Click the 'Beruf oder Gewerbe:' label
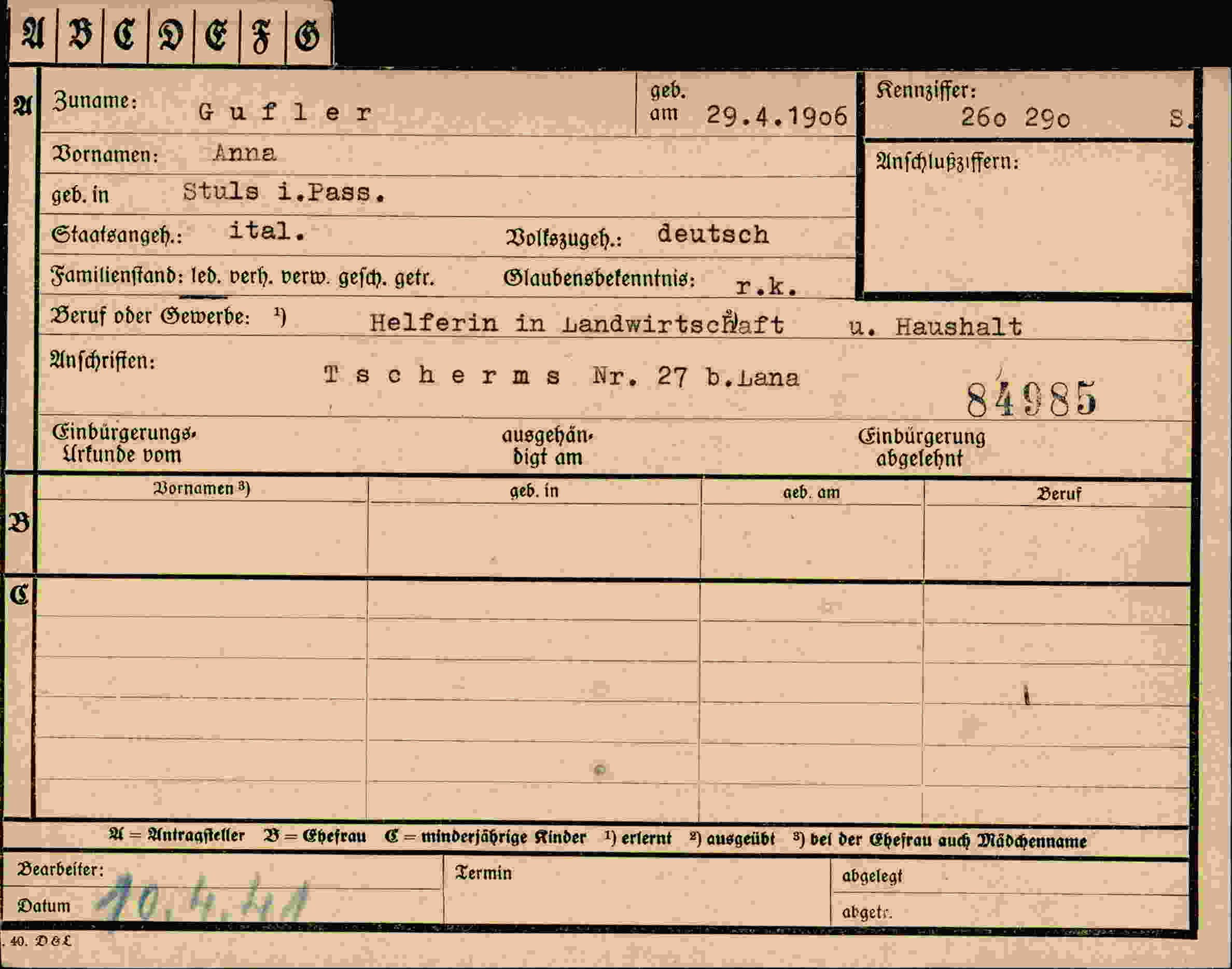The image size is (1232, 969). [150, 316]
